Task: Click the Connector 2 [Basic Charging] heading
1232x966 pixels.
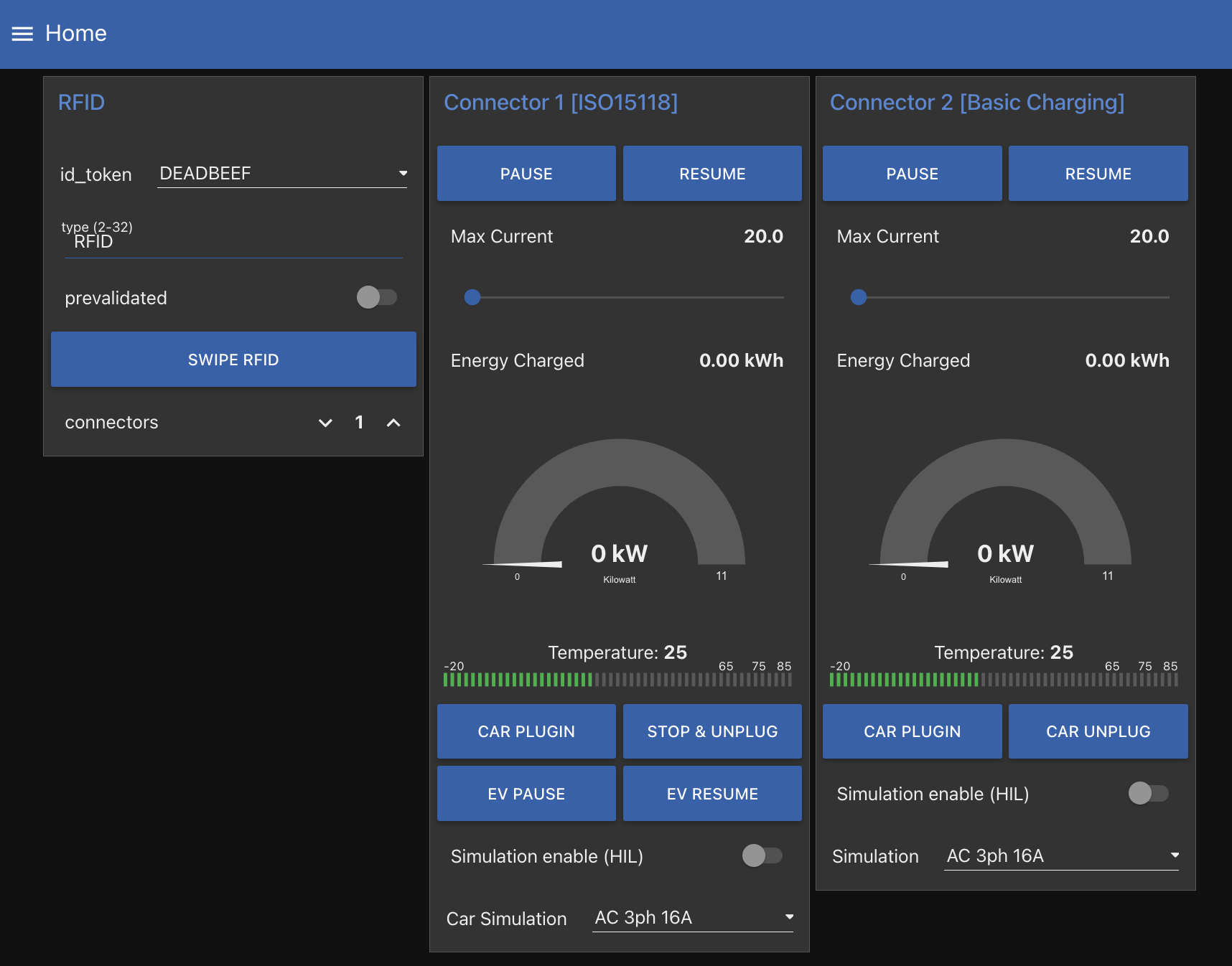Action: (x=977, y=103)
